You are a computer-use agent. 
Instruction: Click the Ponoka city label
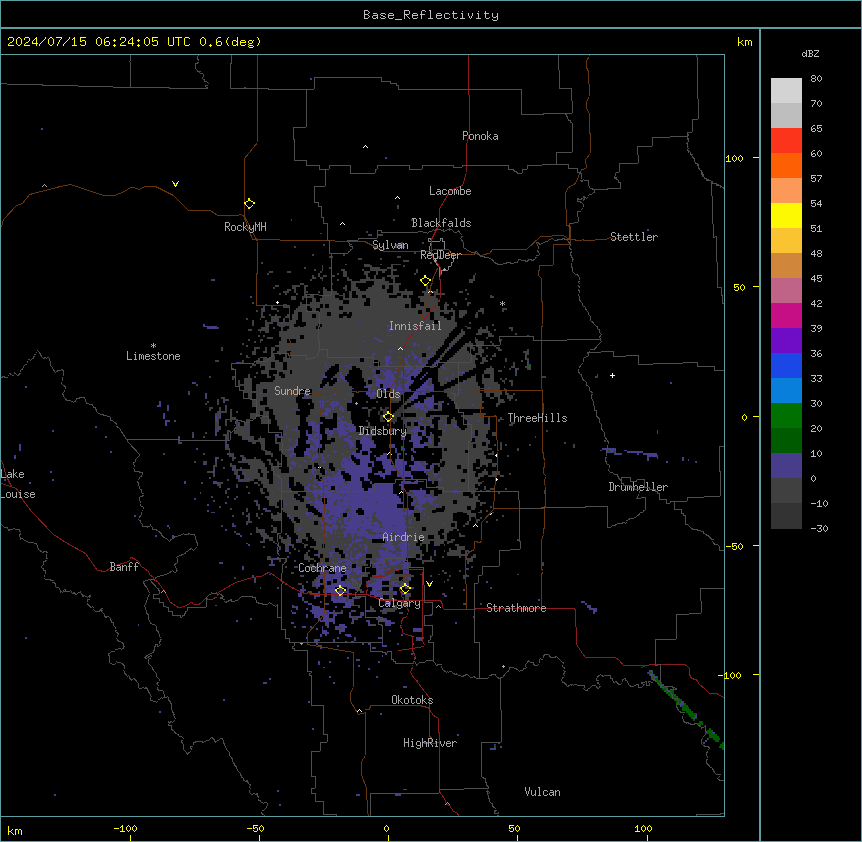(480, 136)
